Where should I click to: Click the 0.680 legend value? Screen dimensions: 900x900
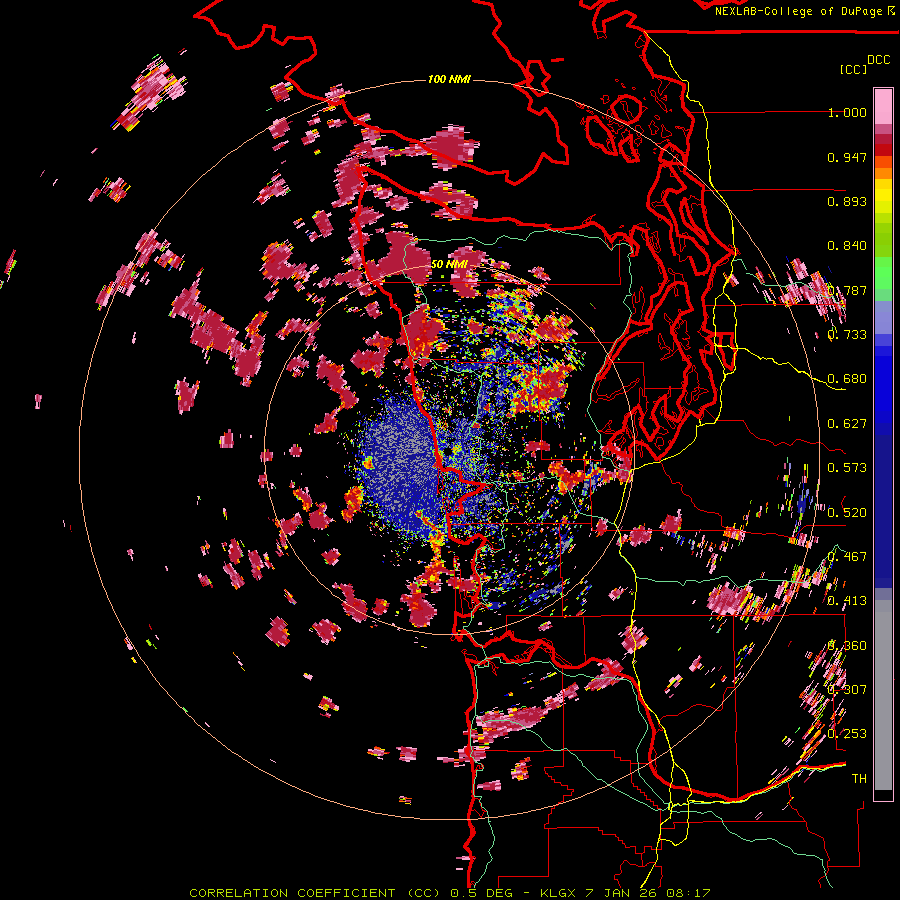(x=847, y=379)
